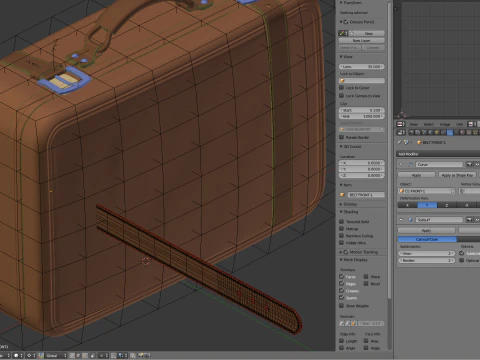Screen dimensions: 480x360
Task: Uncheck the Faces overlay checkbox
Action: pos(341,276)
